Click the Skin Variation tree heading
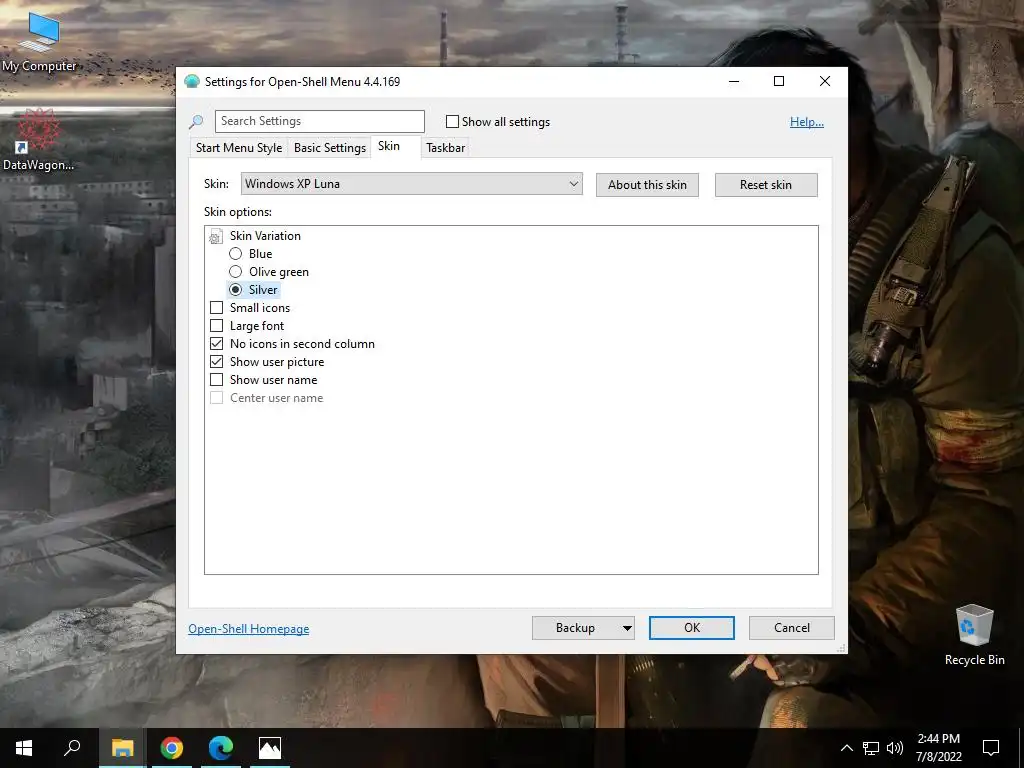The width and height of the screenshot is (1024, 768). pyautogui.click(x=265, y=236)
